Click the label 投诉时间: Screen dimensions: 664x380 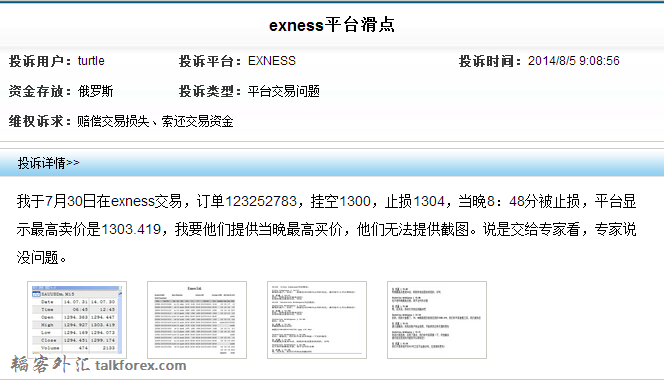pos(490,61)
